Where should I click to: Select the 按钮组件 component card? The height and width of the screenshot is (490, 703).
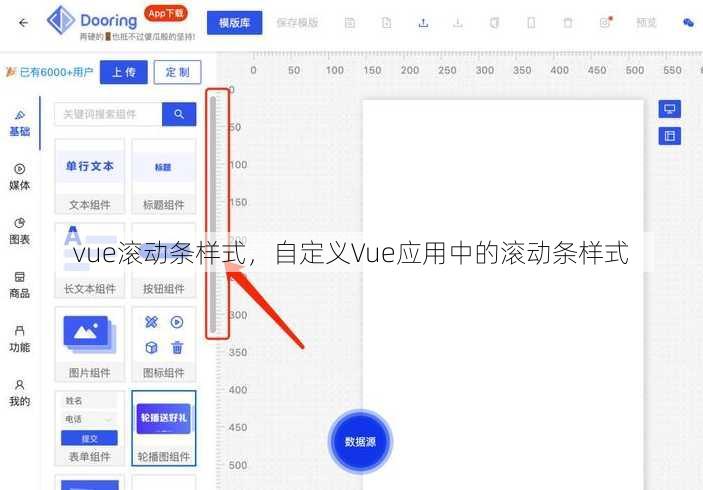pyautogui.click(x=164, y=260)
